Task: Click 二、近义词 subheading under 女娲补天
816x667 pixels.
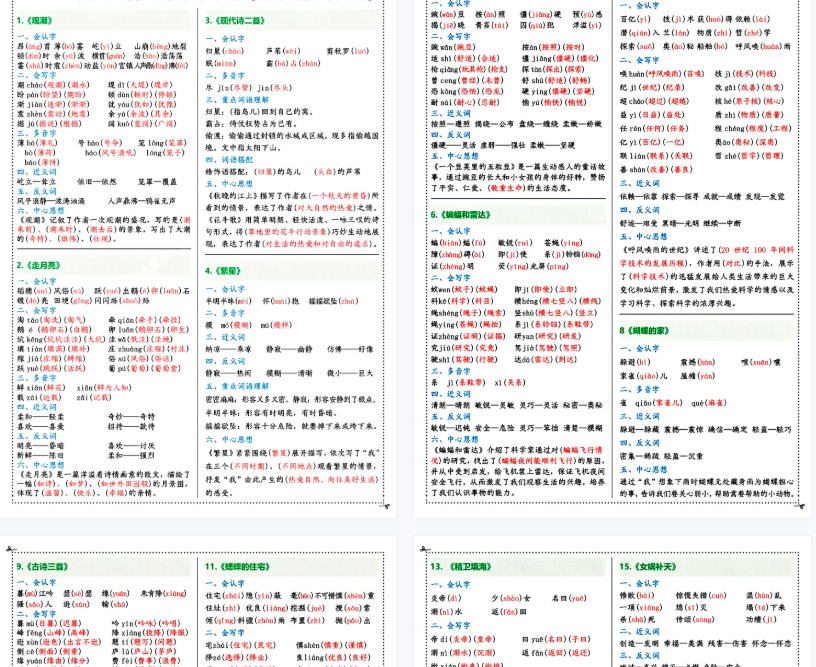Action: [x=639, y=632]
